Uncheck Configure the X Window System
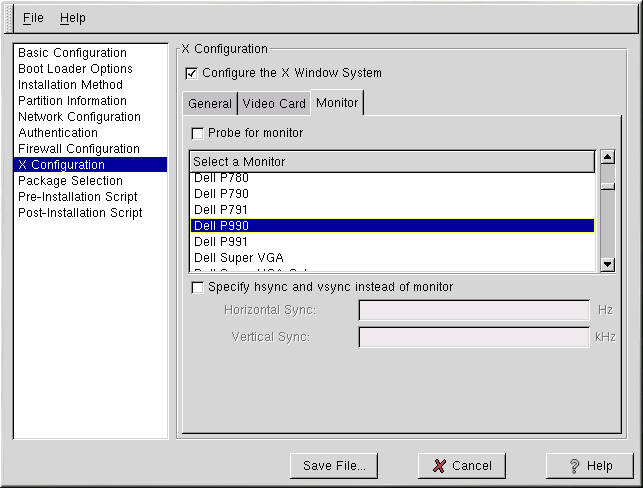Screen dimensions: 643x488 point(192,73)
